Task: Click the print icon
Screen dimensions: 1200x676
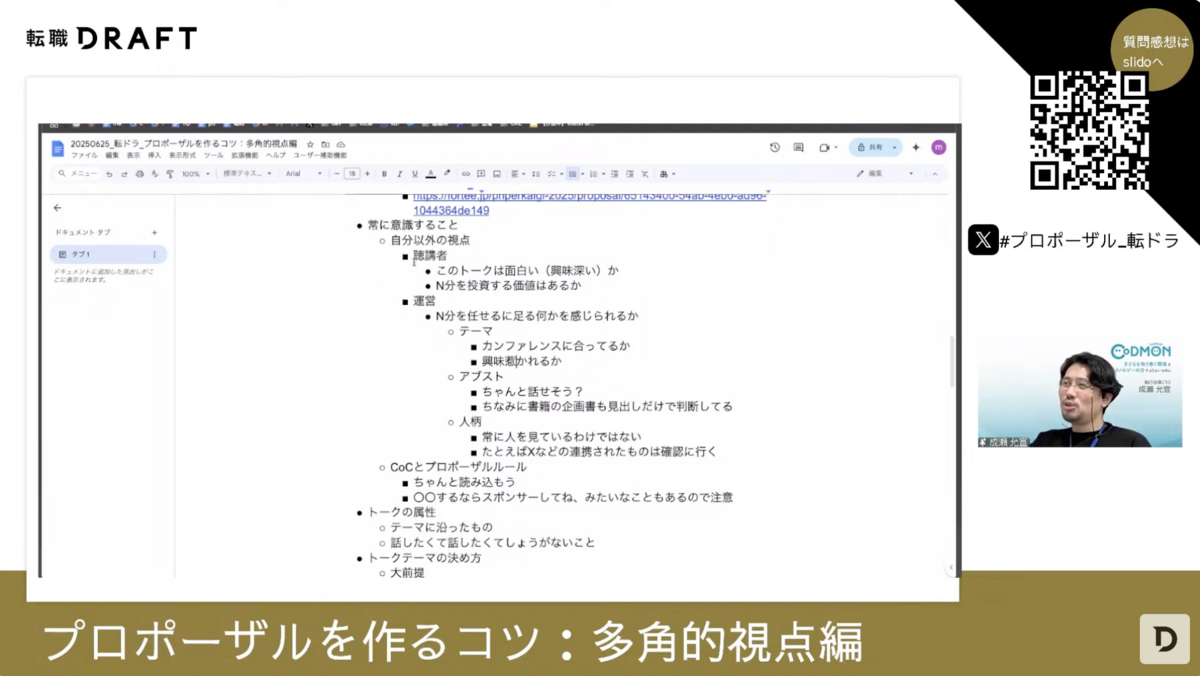Action: [139, 174]
